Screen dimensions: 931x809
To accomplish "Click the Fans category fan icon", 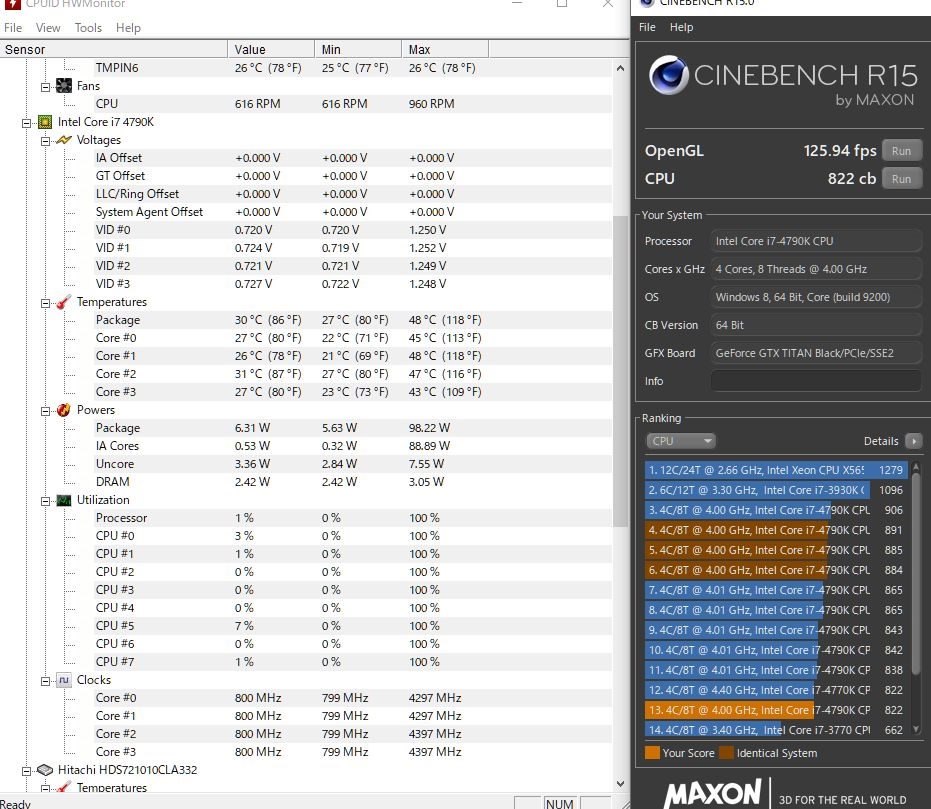I will tap(64, 86).
